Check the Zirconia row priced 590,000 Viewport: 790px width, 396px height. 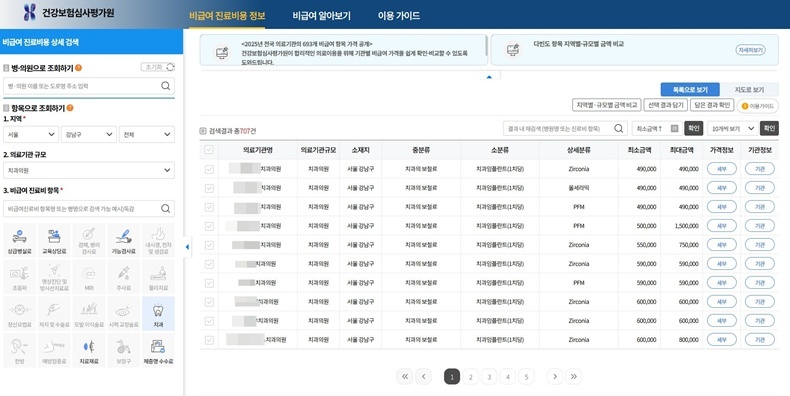[x=209, y=264]
